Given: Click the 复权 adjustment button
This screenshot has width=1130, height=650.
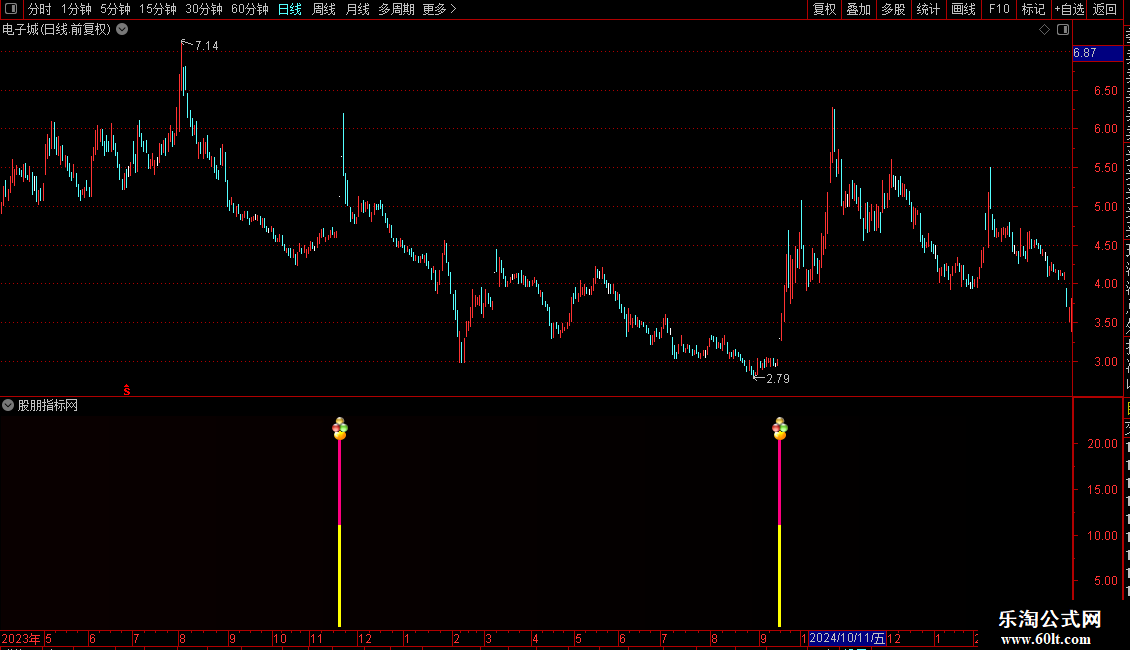Looking at the screenshot, I should (824, 9).
